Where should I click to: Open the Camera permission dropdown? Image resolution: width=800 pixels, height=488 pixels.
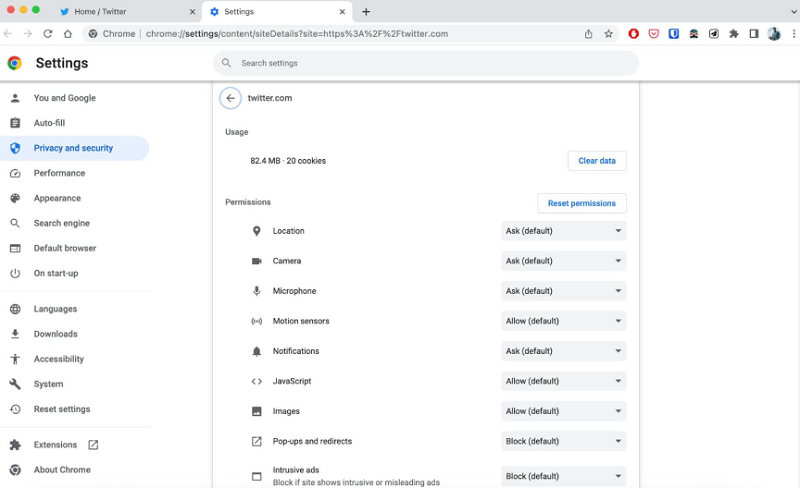[563, 261]
